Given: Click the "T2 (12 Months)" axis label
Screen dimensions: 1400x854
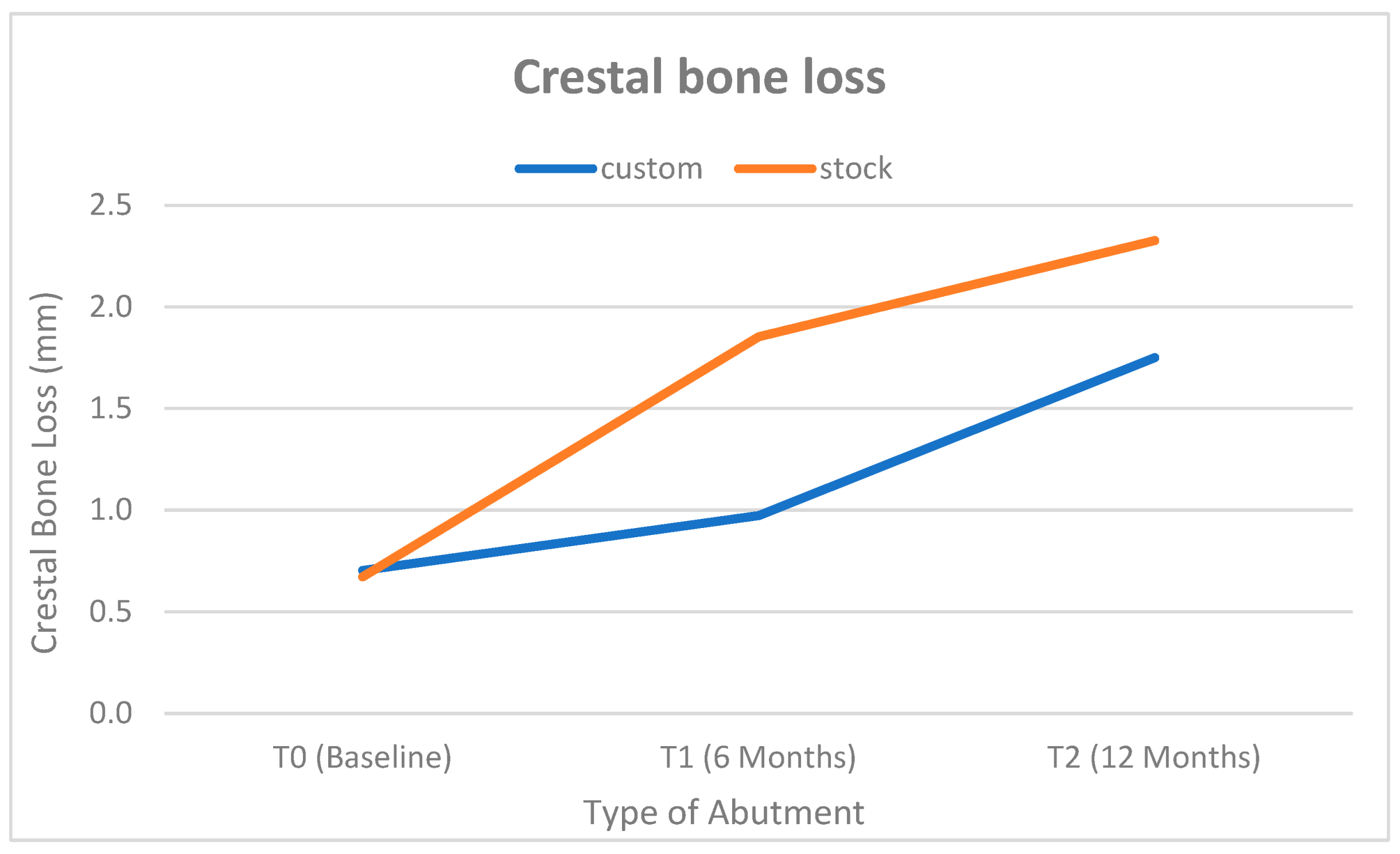Looking at the screenshot, I should (1154, 757).
